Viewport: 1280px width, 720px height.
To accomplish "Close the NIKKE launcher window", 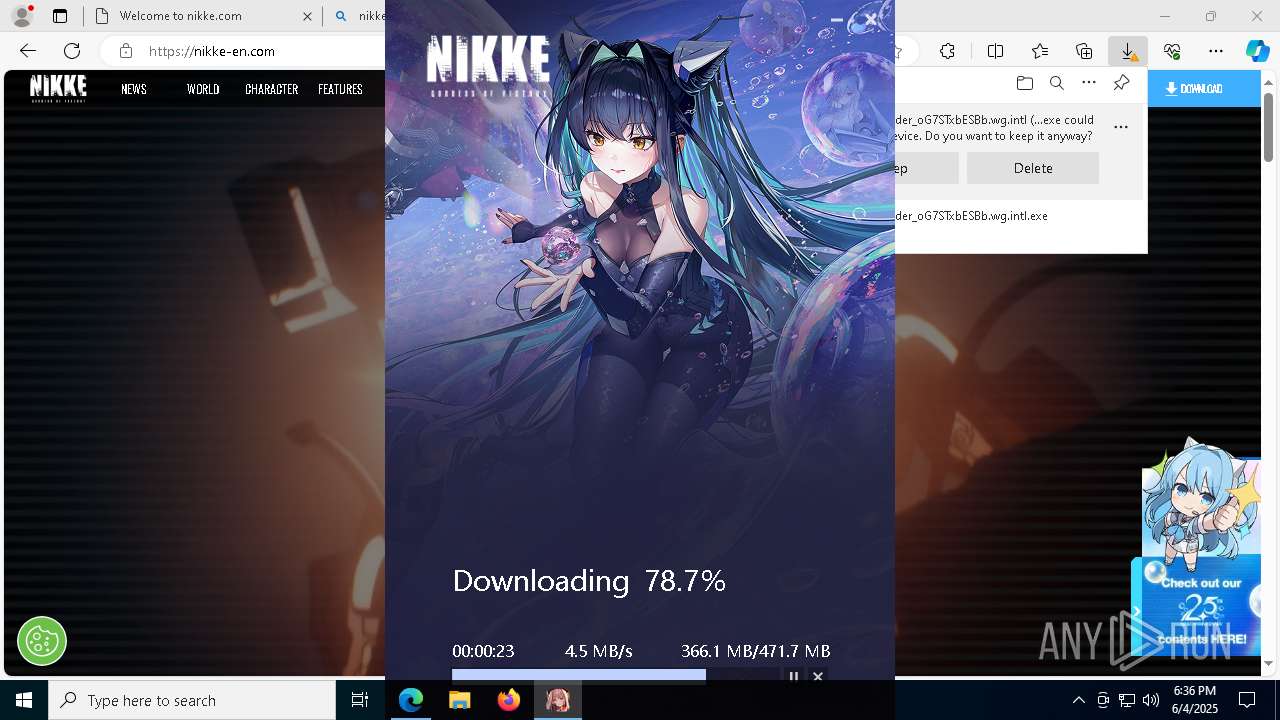I will coord(871,19).
